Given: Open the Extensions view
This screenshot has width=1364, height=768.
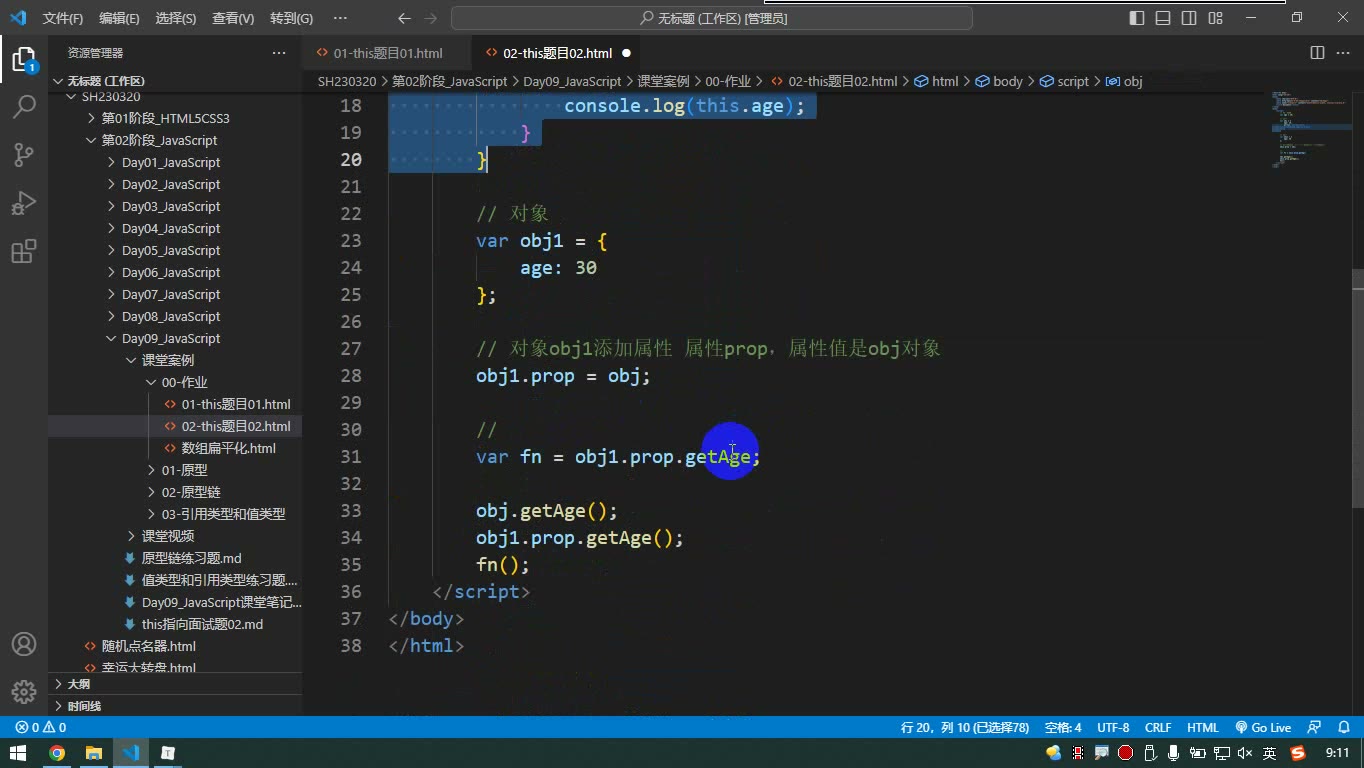Looking at the screenshot, I should [24, 250].
